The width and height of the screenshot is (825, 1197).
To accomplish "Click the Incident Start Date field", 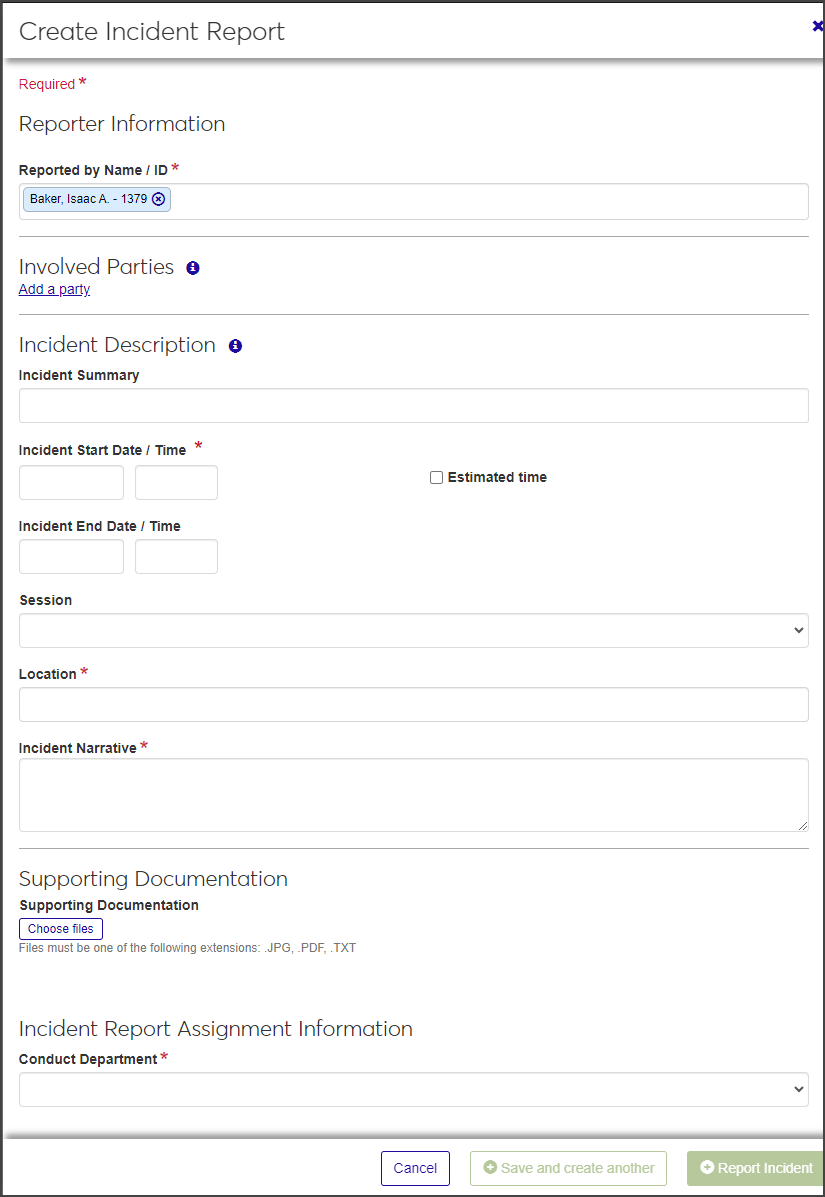I will tap(71, 482).
